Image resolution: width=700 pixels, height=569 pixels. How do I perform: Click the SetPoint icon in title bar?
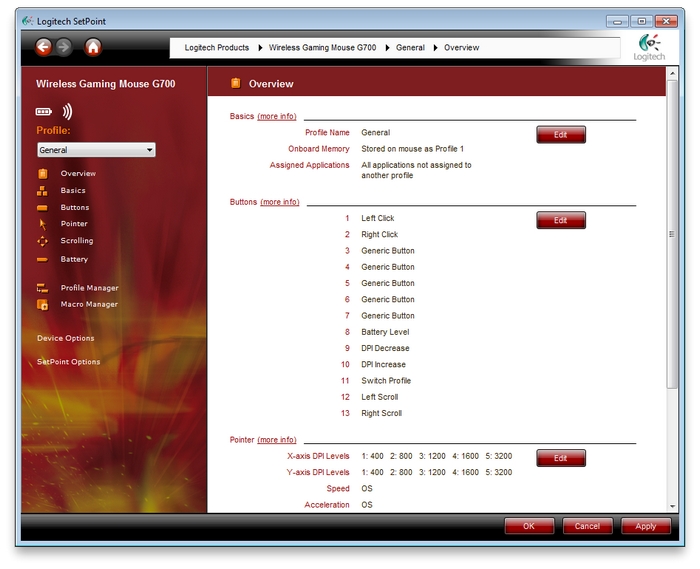pos(28,21)
